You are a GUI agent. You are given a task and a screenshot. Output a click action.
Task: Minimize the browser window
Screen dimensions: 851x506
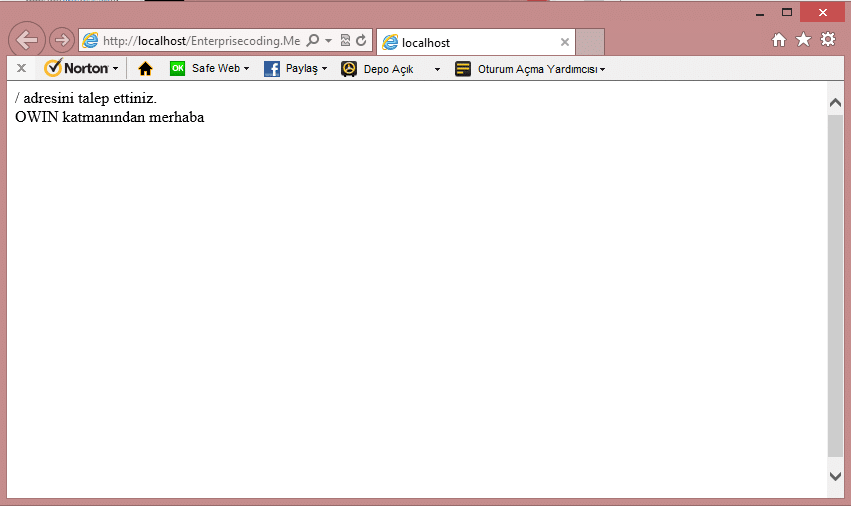760,13
